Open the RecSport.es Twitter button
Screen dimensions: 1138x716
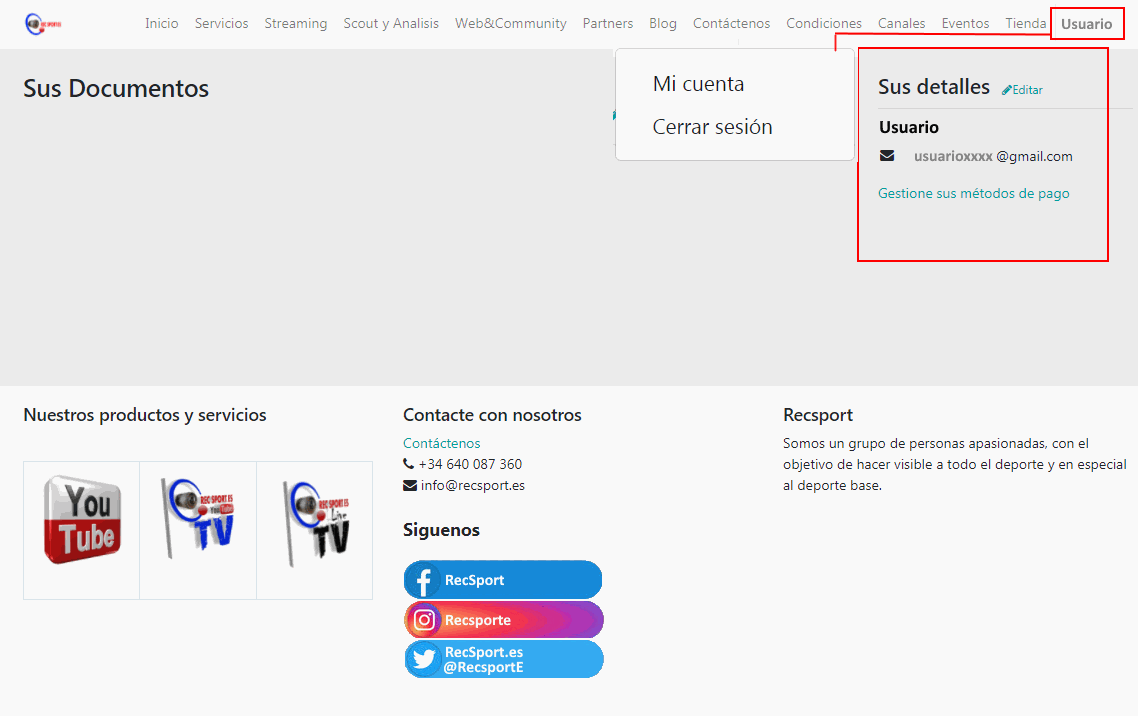503,659
